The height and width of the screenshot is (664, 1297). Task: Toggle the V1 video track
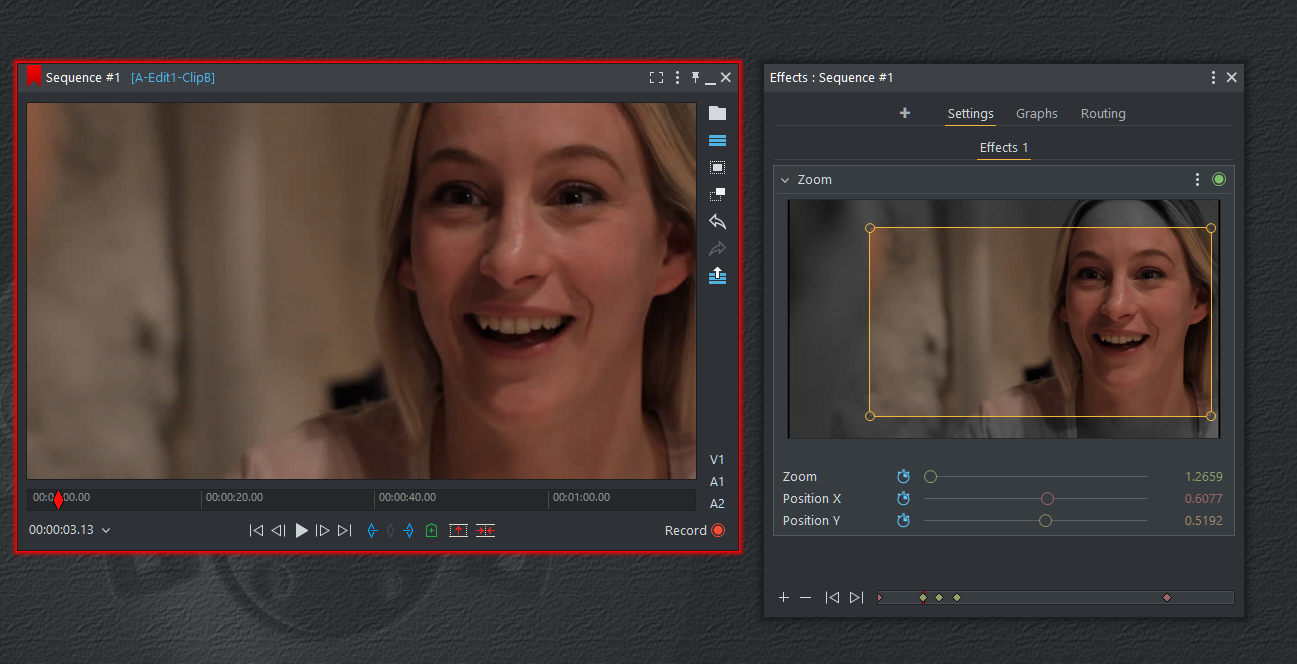717,460
